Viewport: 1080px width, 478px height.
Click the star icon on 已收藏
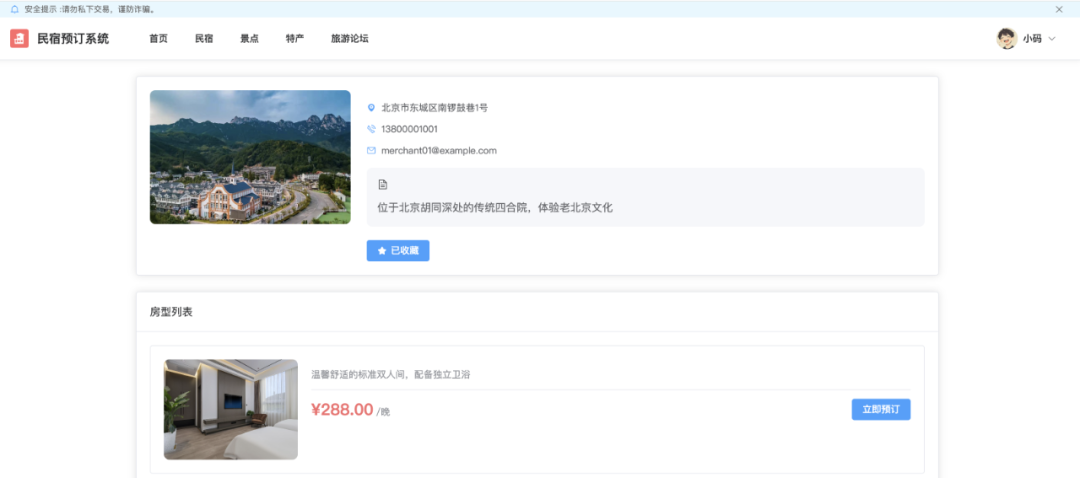pos(382,251)
